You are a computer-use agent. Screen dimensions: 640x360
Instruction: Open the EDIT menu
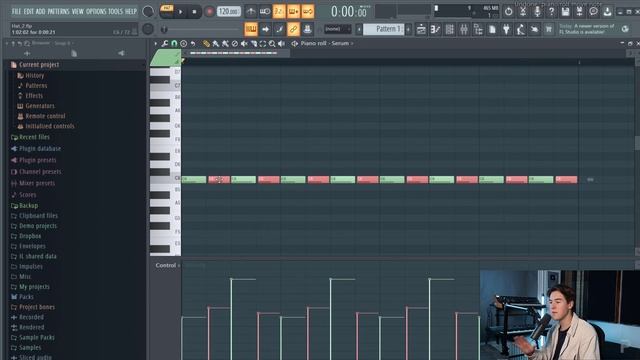29,11
